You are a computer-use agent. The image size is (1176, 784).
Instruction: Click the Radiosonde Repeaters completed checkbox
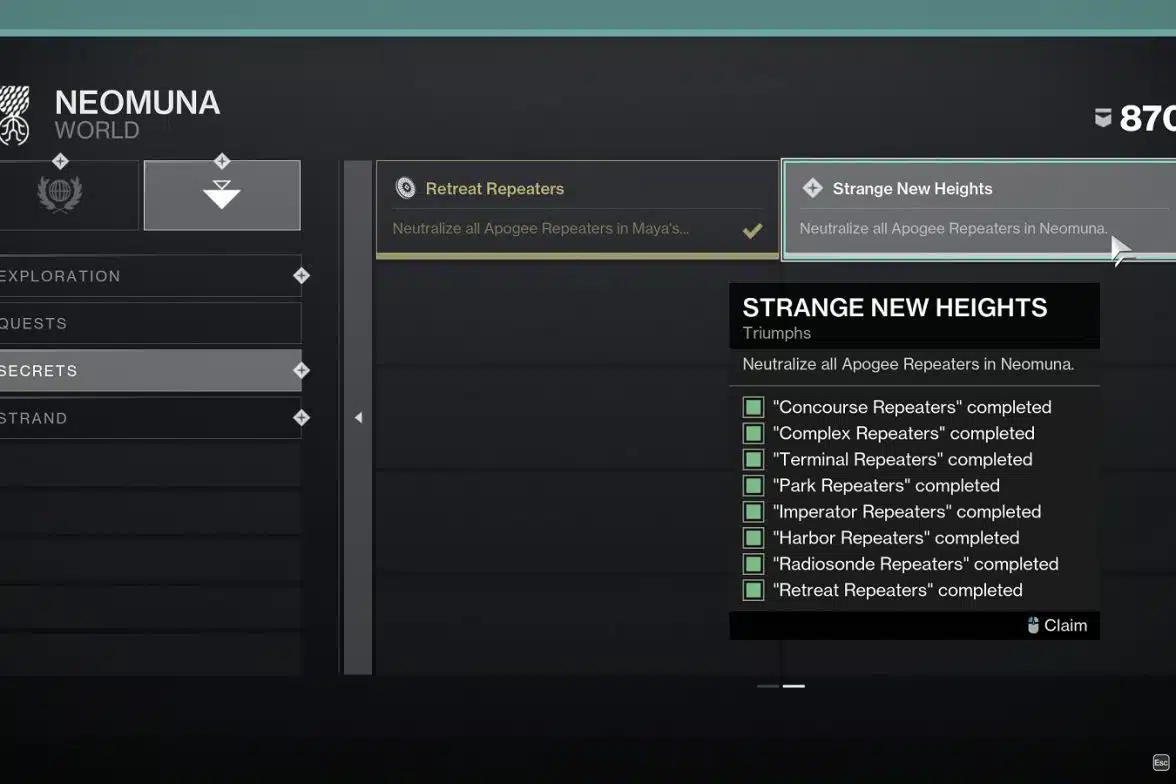point(753,564)
